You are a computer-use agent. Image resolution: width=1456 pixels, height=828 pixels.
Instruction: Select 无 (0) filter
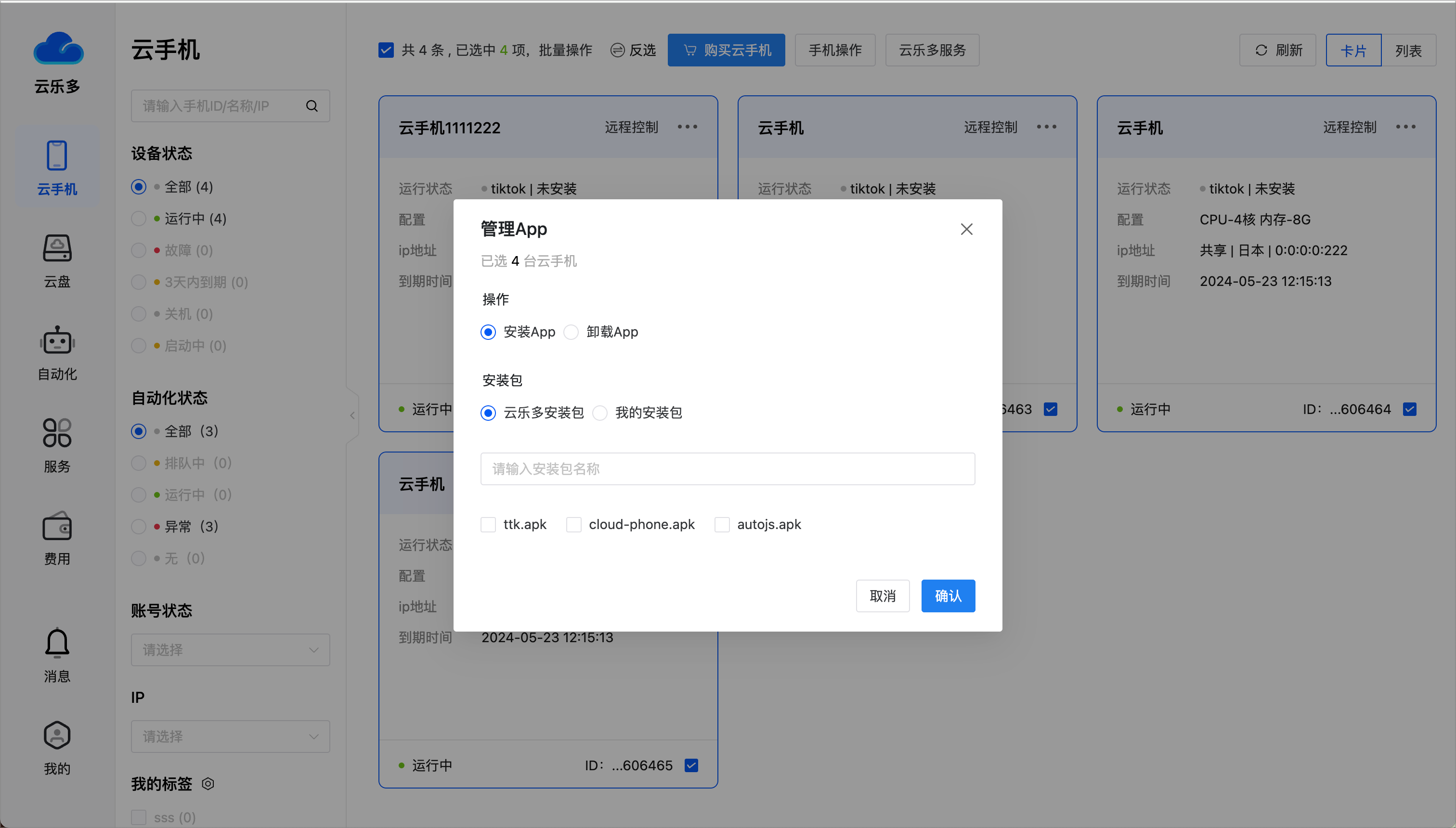point(138,558)
